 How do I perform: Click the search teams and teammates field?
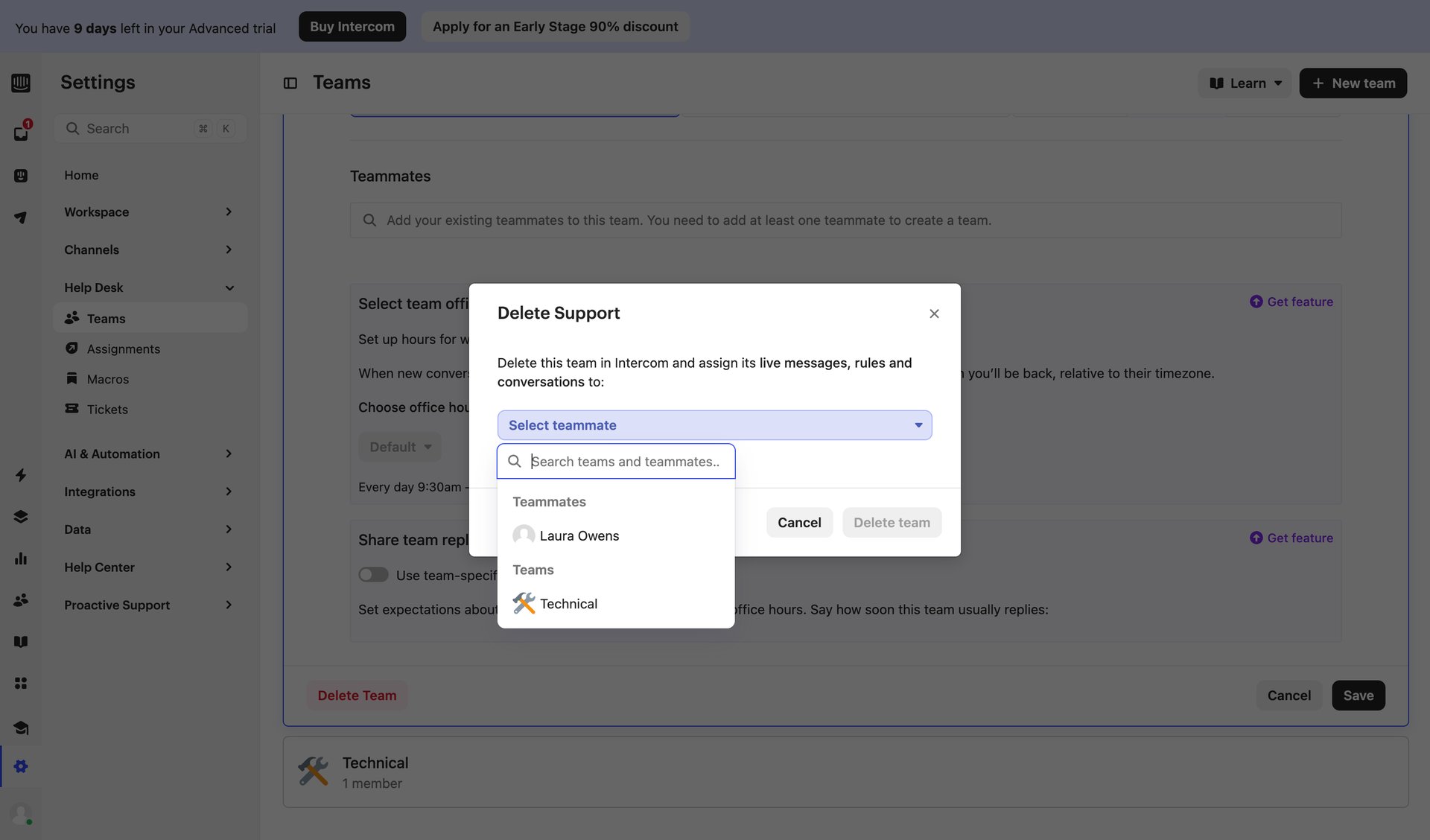tap(626, 461)
